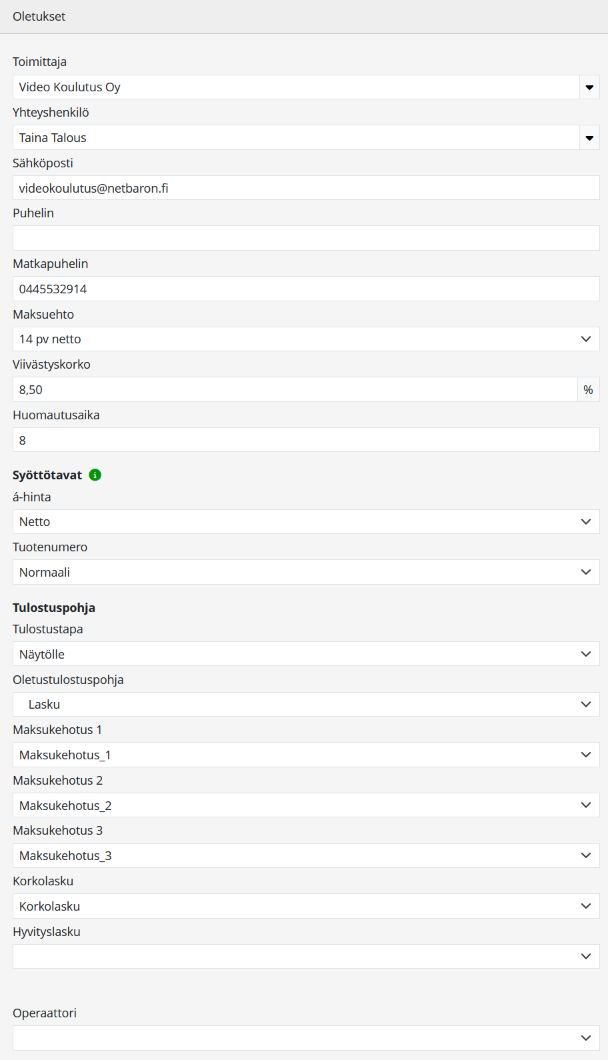Click the Sähköposti email field

(x=305, y=188)
